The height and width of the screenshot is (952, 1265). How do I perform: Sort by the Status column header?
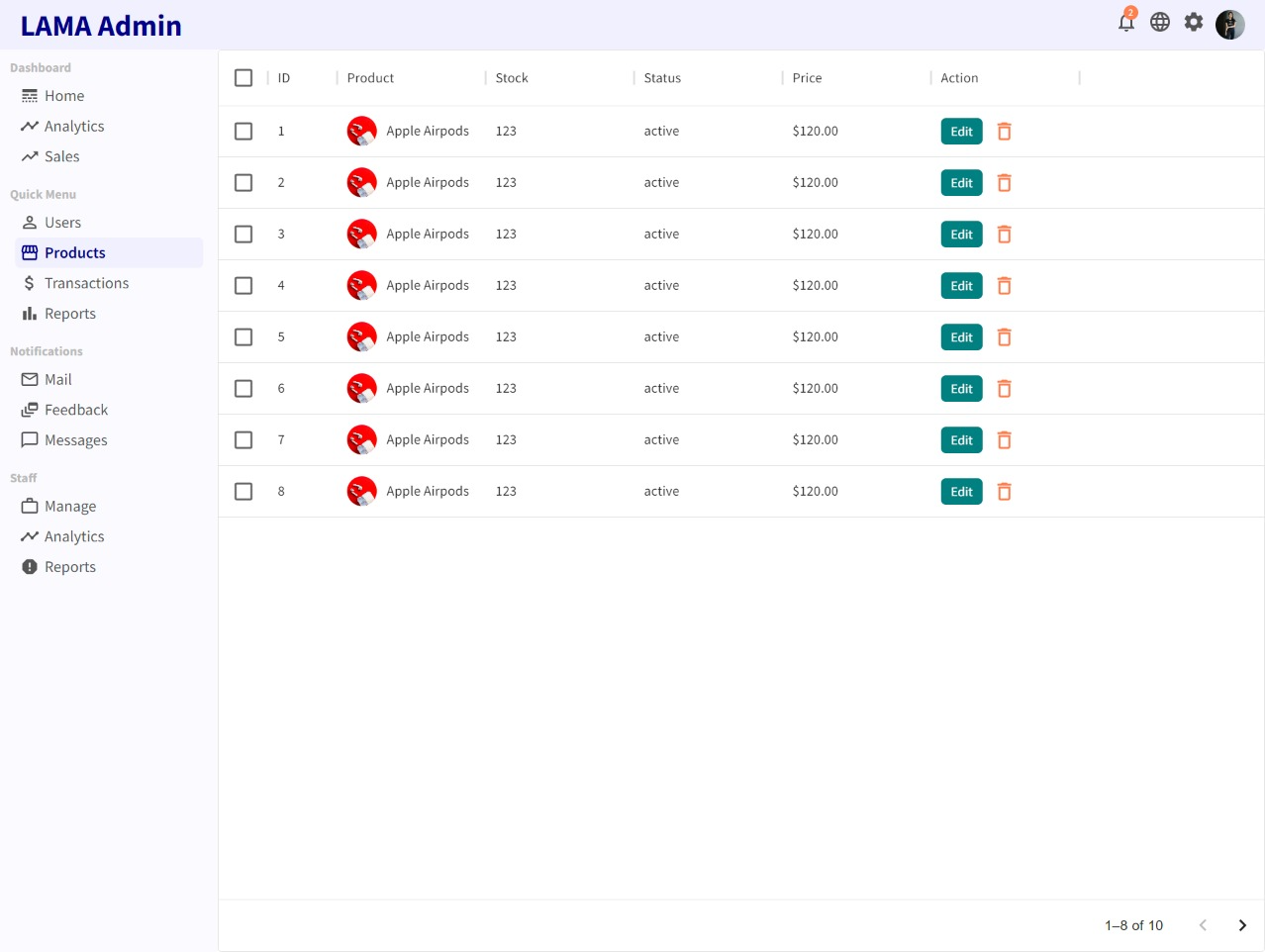(662, 78)
